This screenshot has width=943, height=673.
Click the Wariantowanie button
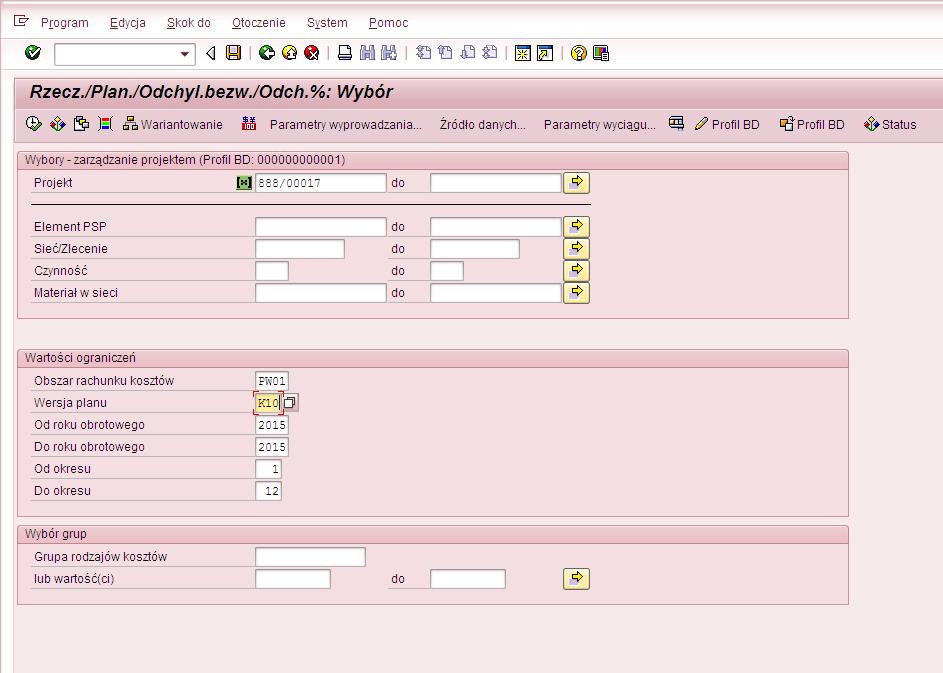[x=173, y=124]
